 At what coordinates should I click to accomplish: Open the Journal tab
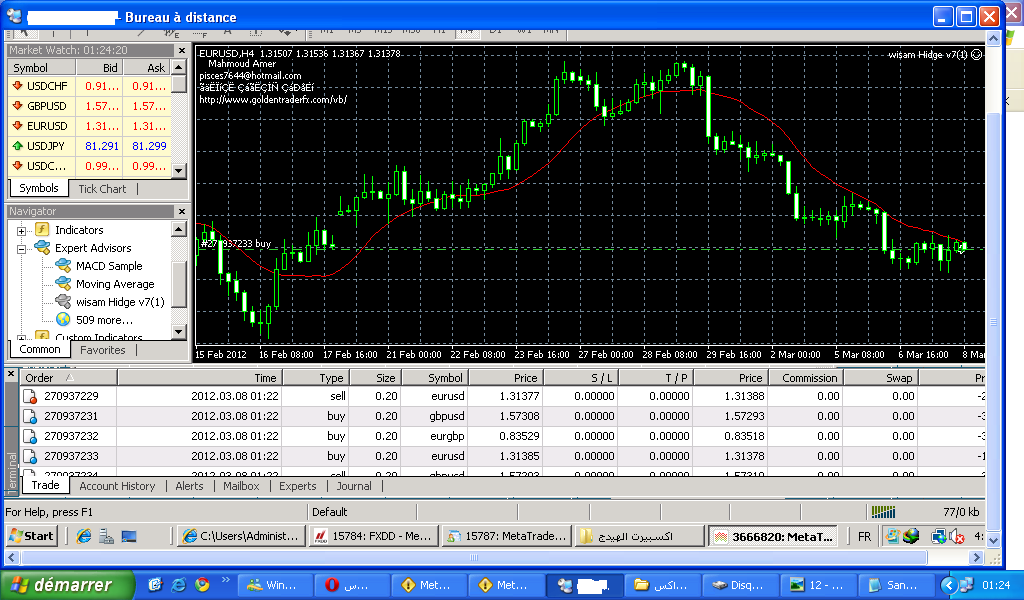click(354, 486)
